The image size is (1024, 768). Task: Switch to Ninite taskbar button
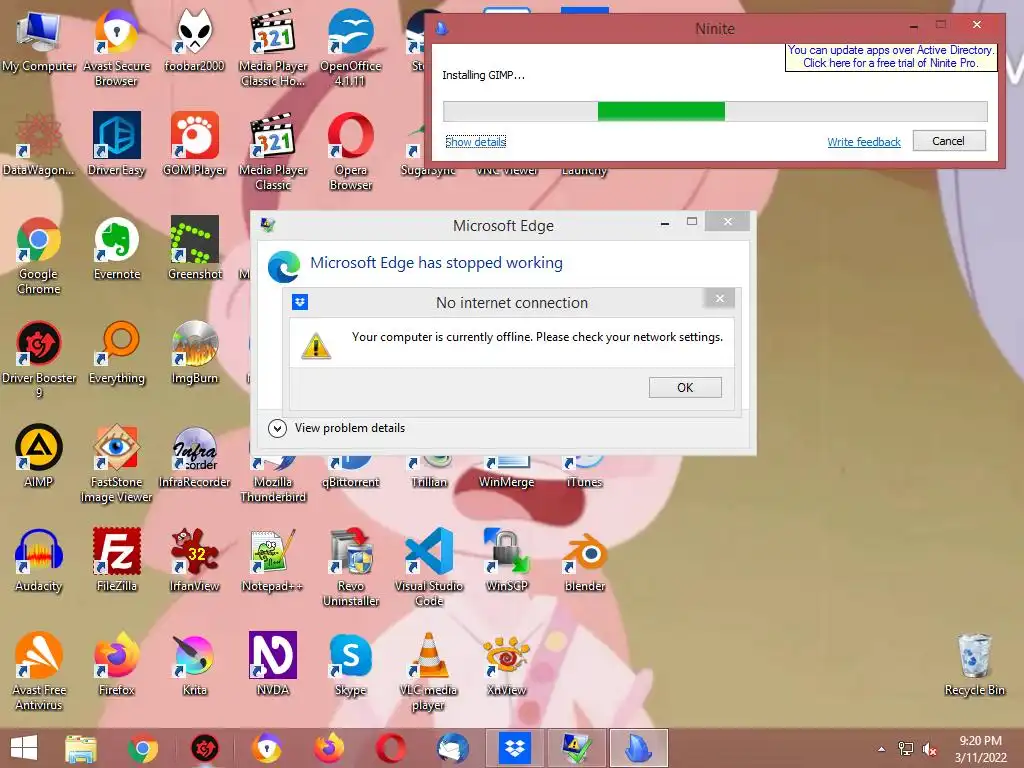tap(638, 748)
